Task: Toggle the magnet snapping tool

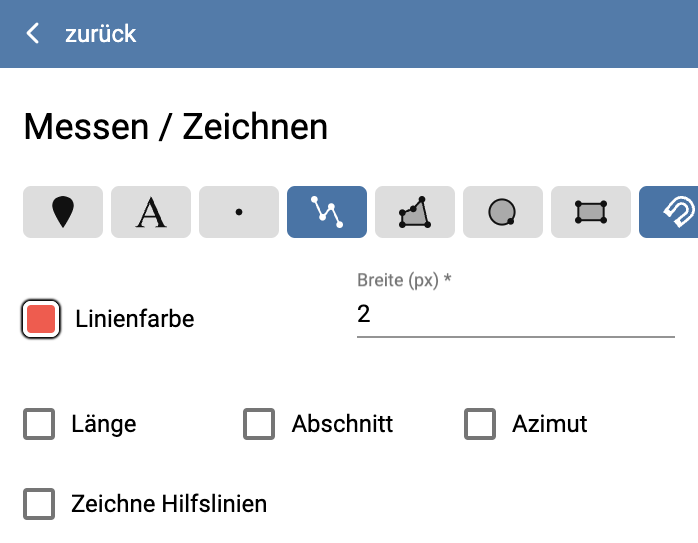Action: pyautogui.click(x=670, y=212)
